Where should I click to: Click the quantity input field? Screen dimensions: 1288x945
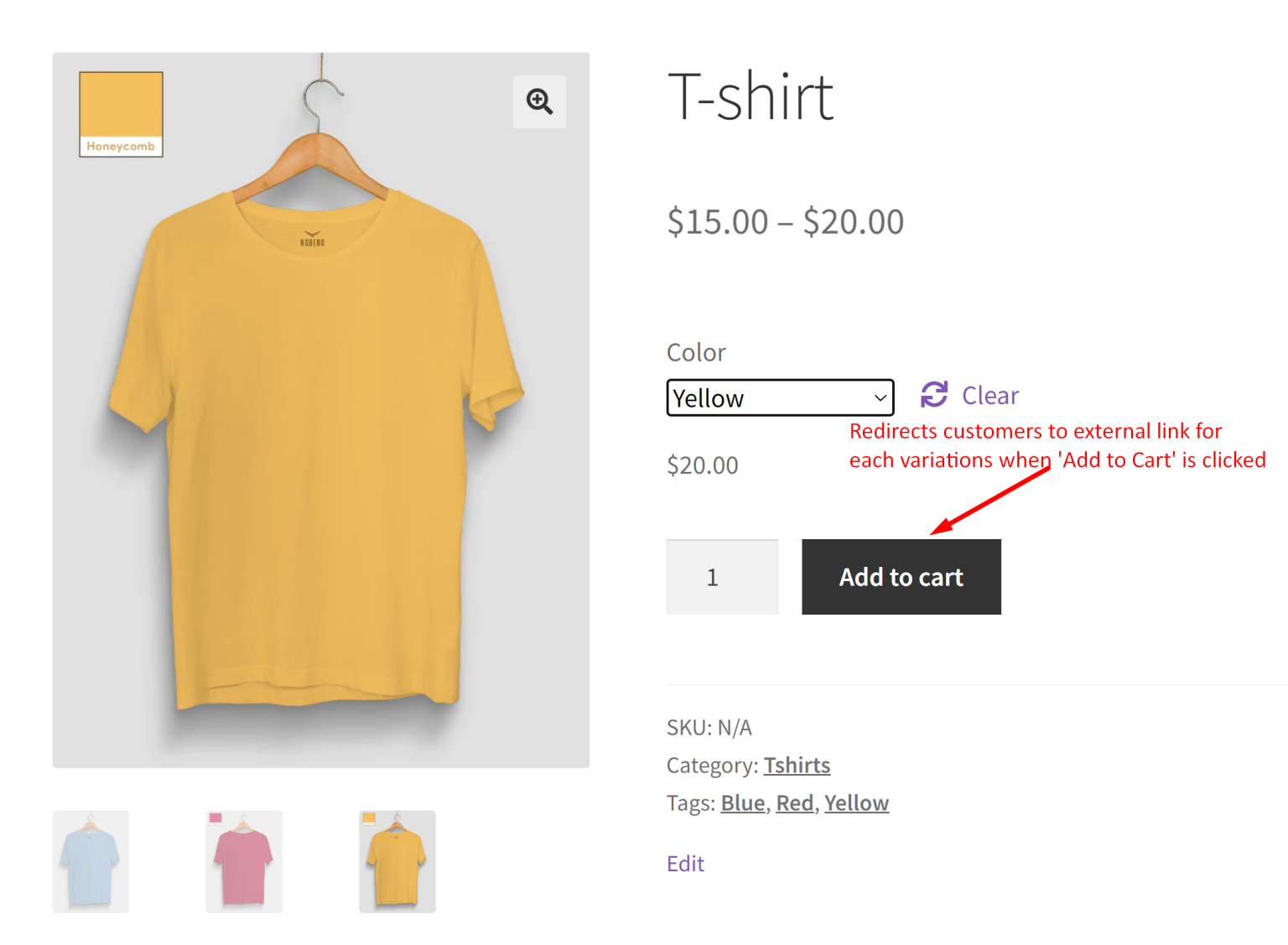click(722, 577)
